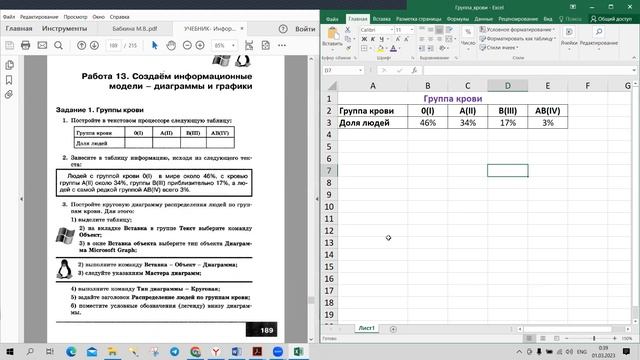Open the Excel font size dropdown

[412, 30]
